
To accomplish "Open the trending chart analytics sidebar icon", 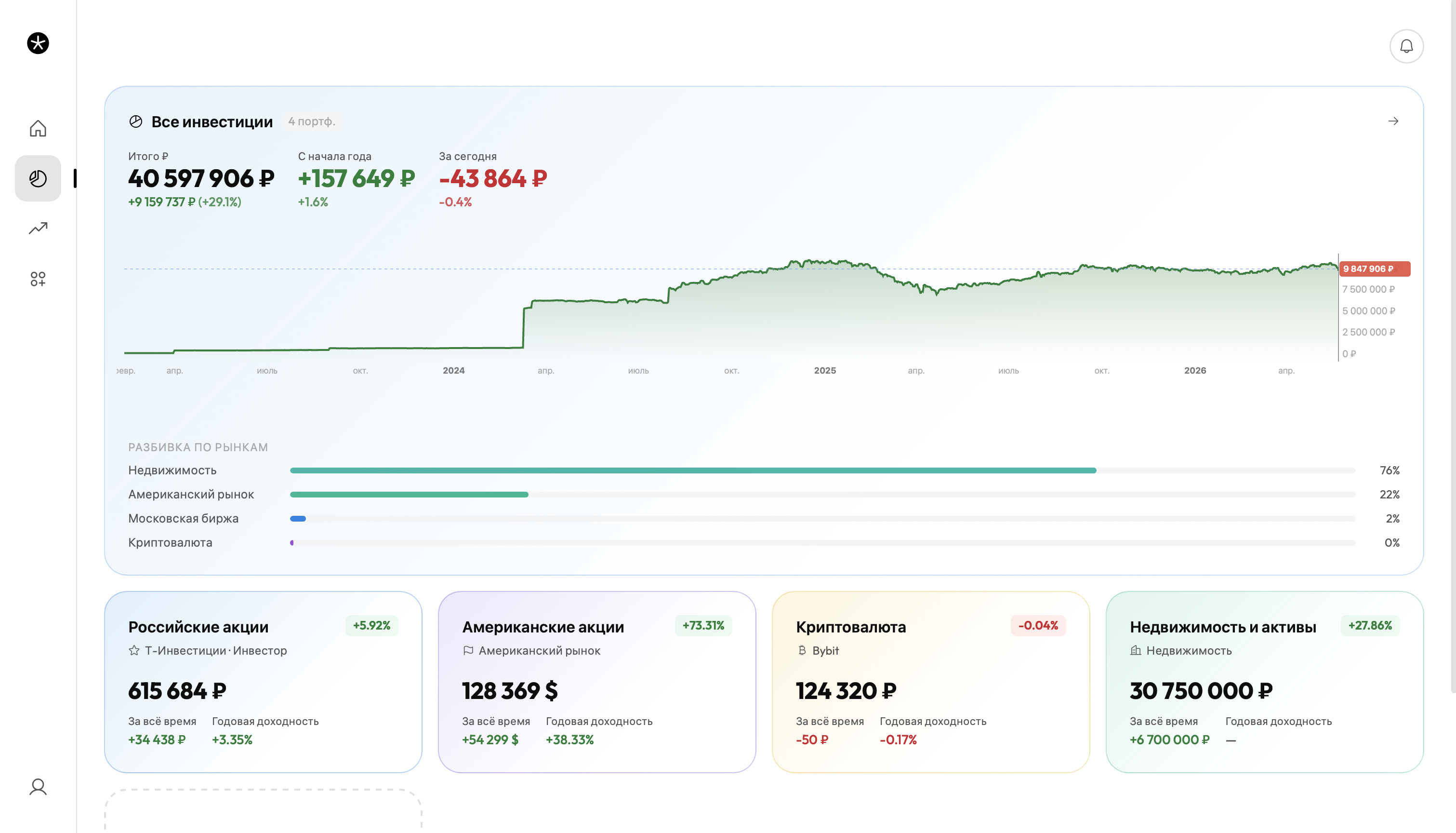I will pyautogui.click(x=38, y=228).
